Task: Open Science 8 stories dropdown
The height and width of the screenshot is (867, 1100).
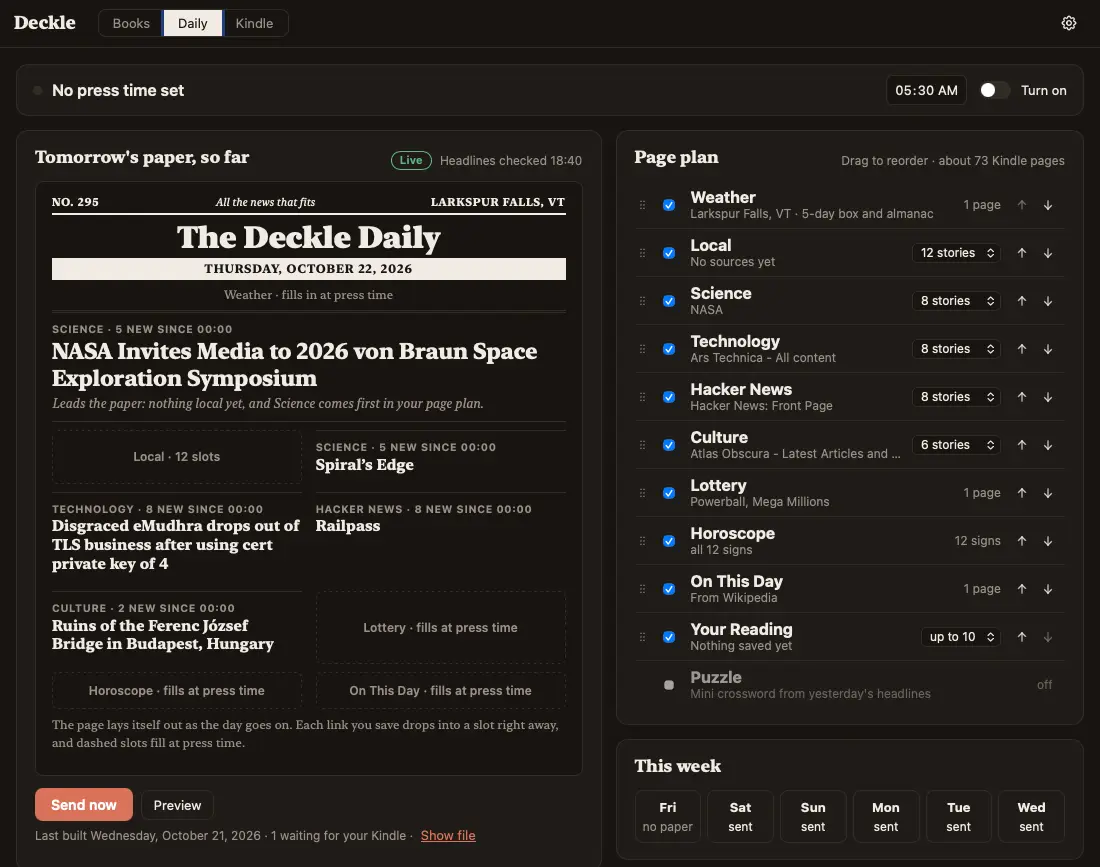Action: click(x=956, y=301)
